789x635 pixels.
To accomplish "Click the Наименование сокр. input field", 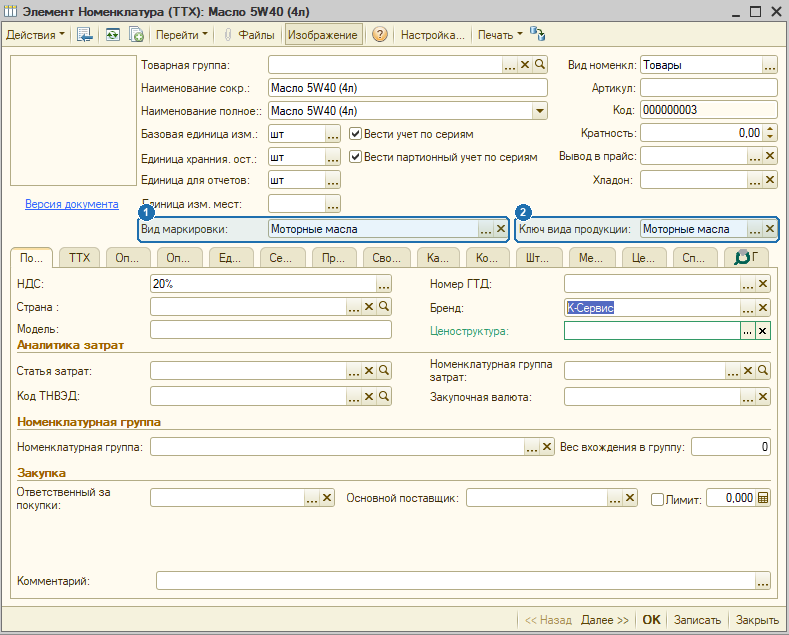I will [408, 88].
